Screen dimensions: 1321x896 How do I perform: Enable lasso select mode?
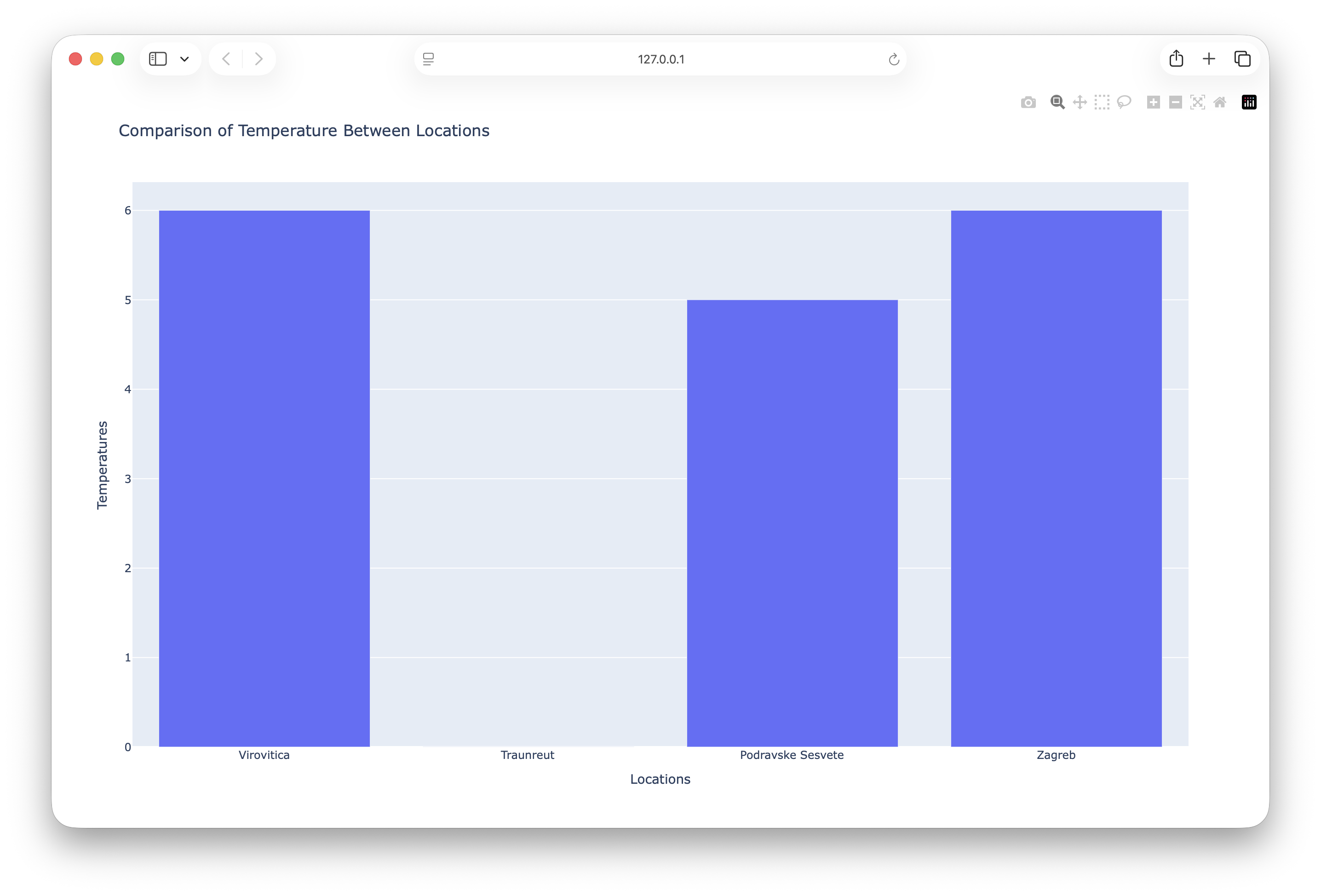coord(1124,102)
